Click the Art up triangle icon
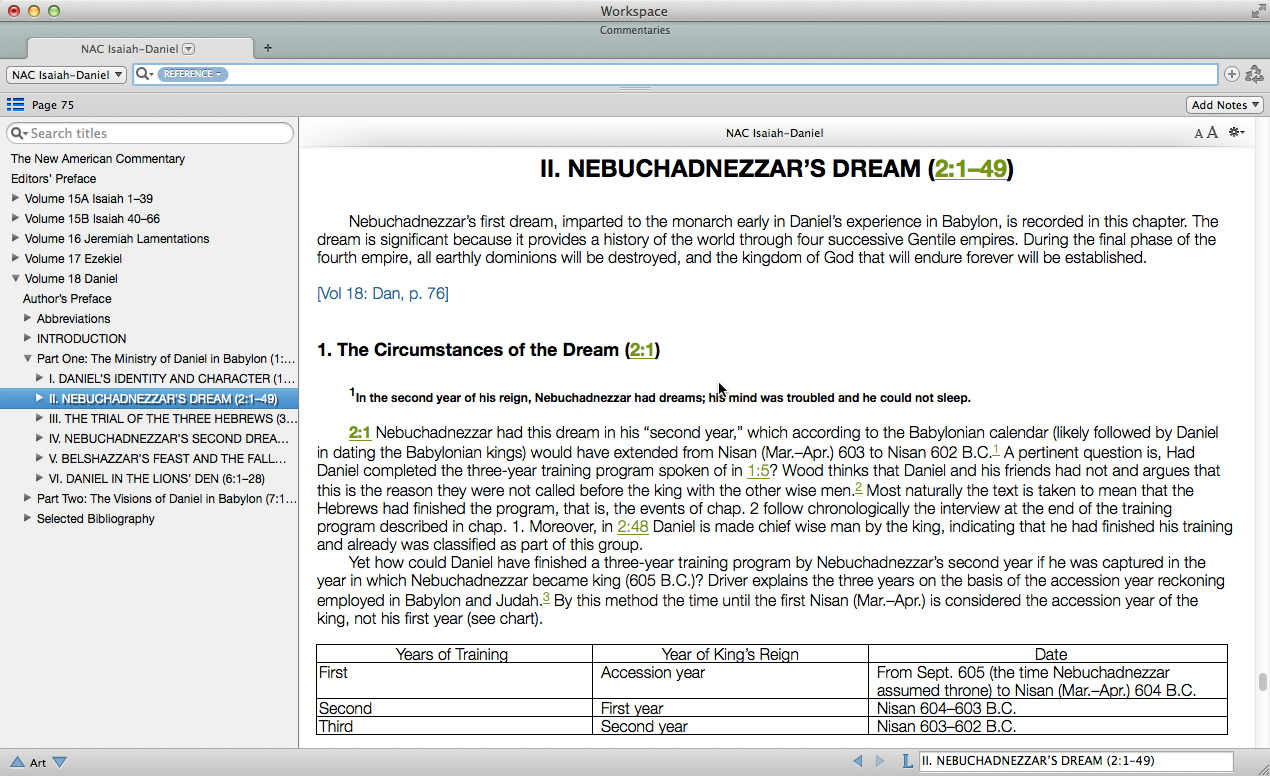This screenshot has height=776, width=1270. [17, 762]
